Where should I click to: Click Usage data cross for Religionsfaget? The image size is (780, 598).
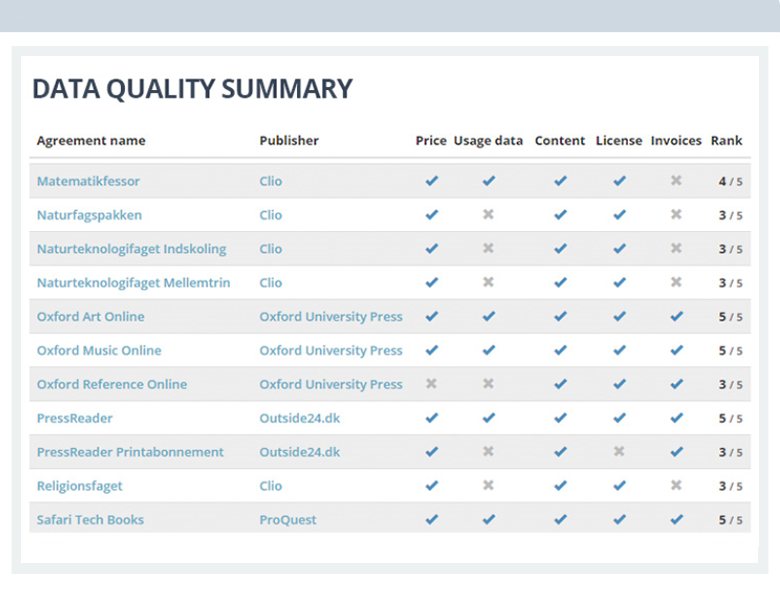tap(488, 485)
